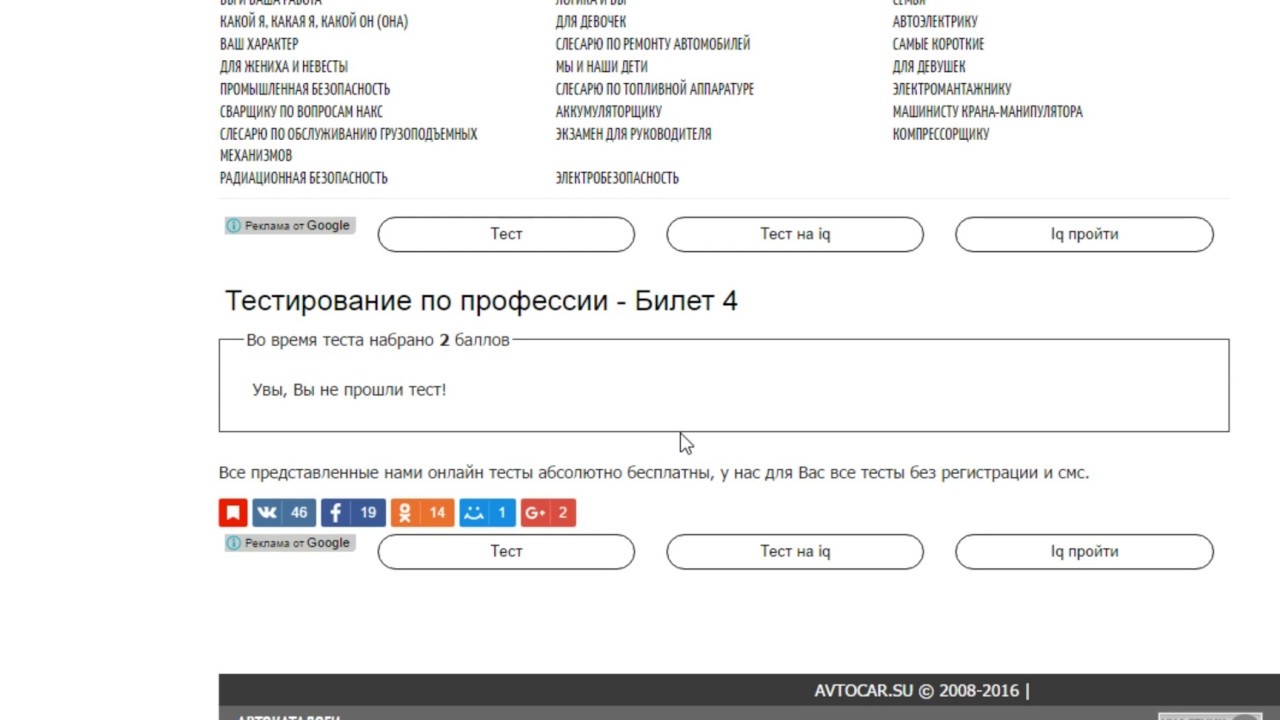Share on Facebook button showing 19
The height and width of the screenshot is (720, 1280).
tap(353, 513)
